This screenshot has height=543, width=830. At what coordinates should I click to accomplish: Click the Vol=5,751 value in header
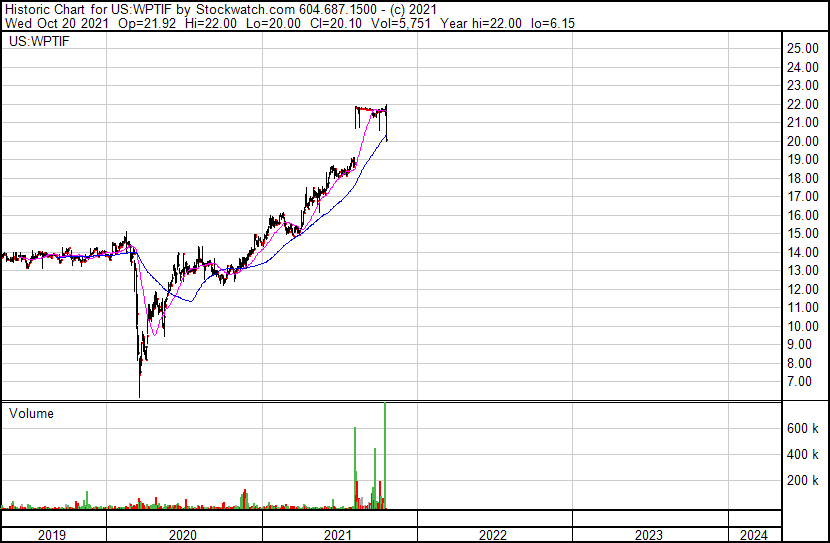point(401,23)
